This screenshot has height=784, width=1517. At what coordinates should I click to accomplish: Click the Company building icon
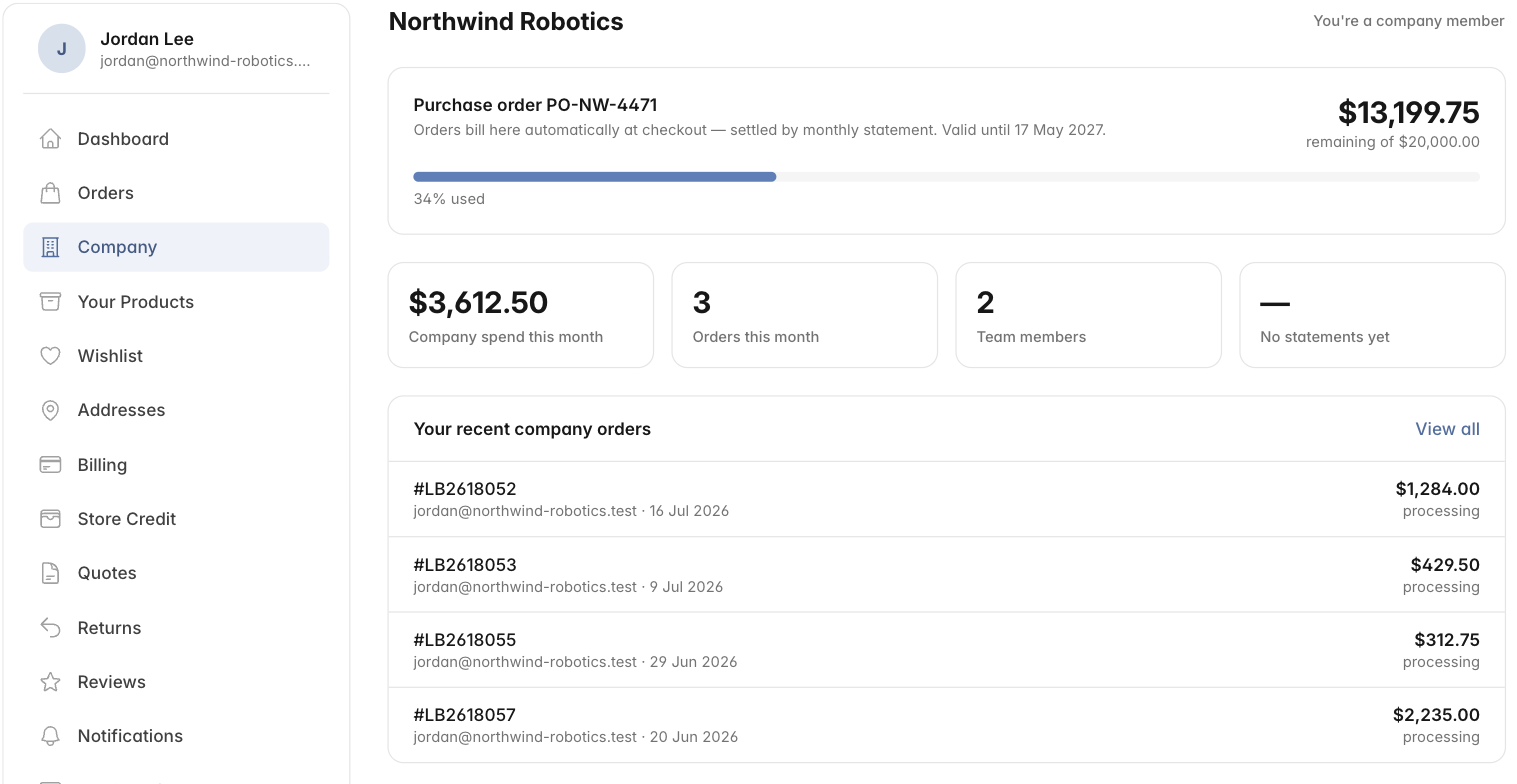50,247
